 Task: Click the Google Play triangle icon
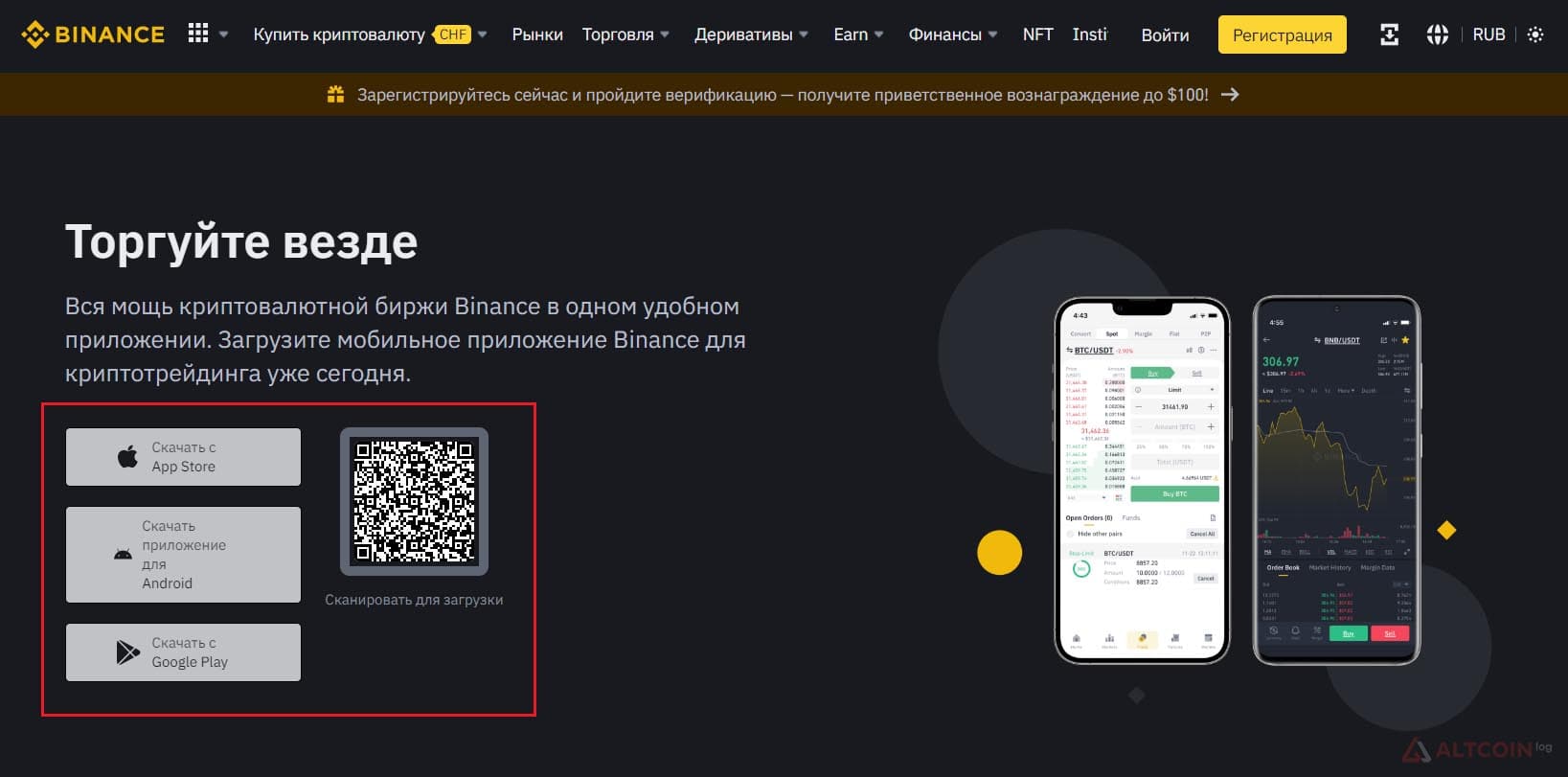(x=127, y=652)
